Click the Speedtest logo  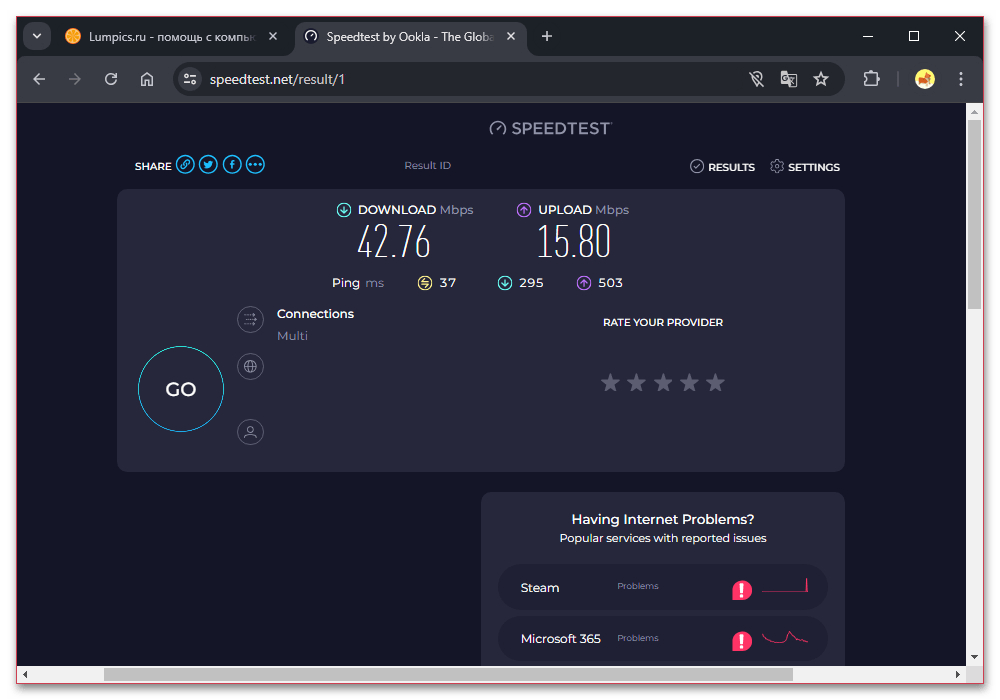tap(551, 129)
